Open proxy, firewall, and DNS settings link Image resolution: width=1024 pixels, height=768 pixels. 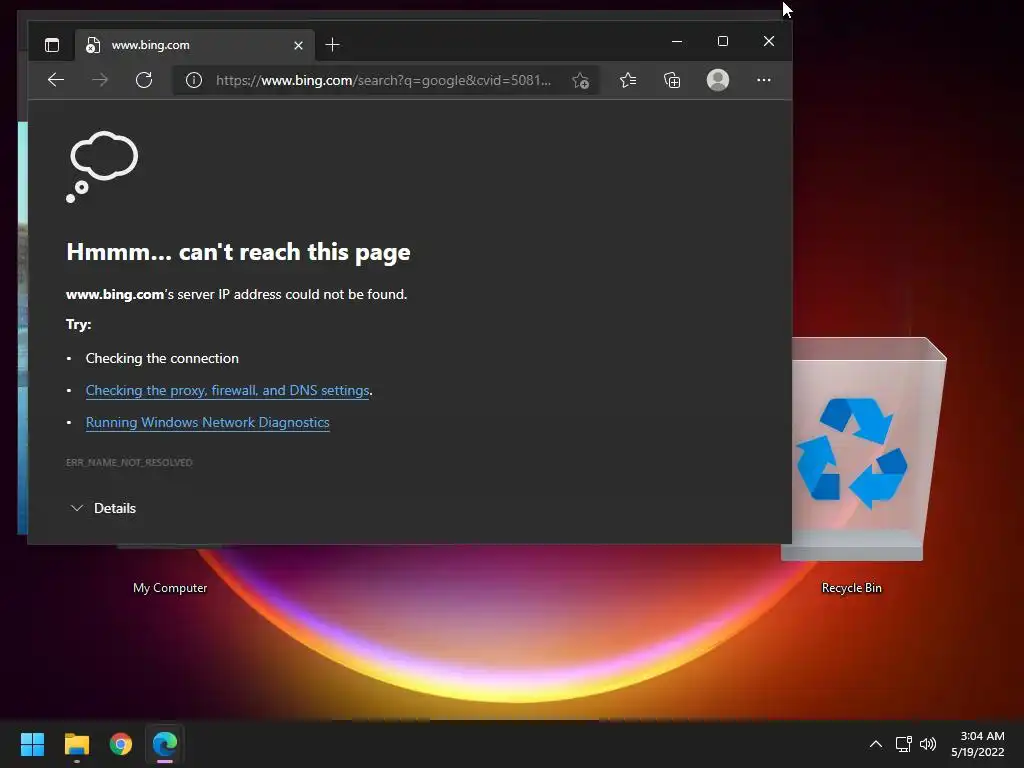pyautogui.click(x=227, y=391)
